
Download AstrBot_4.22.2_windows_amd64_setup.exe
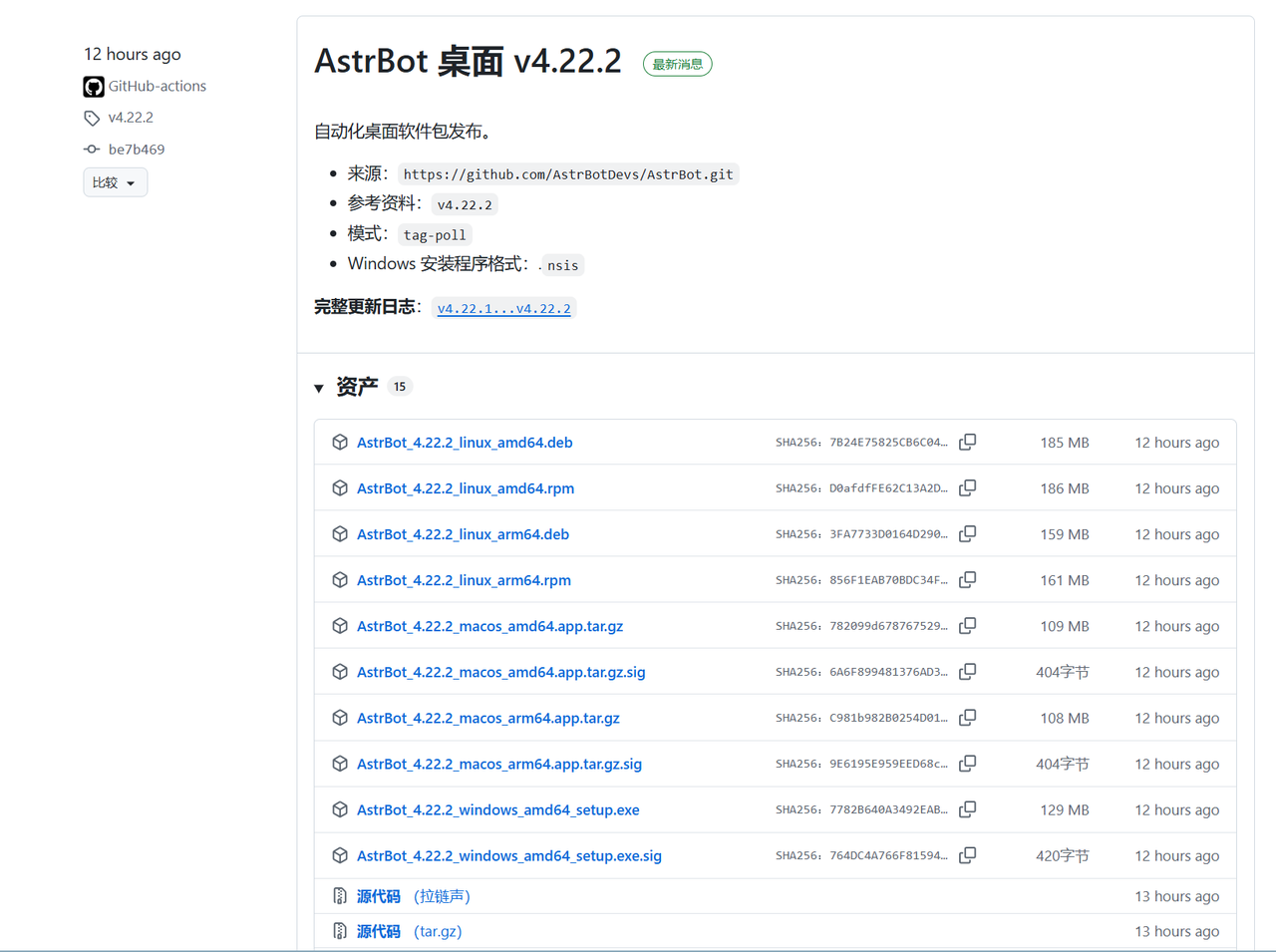point(498,809)
